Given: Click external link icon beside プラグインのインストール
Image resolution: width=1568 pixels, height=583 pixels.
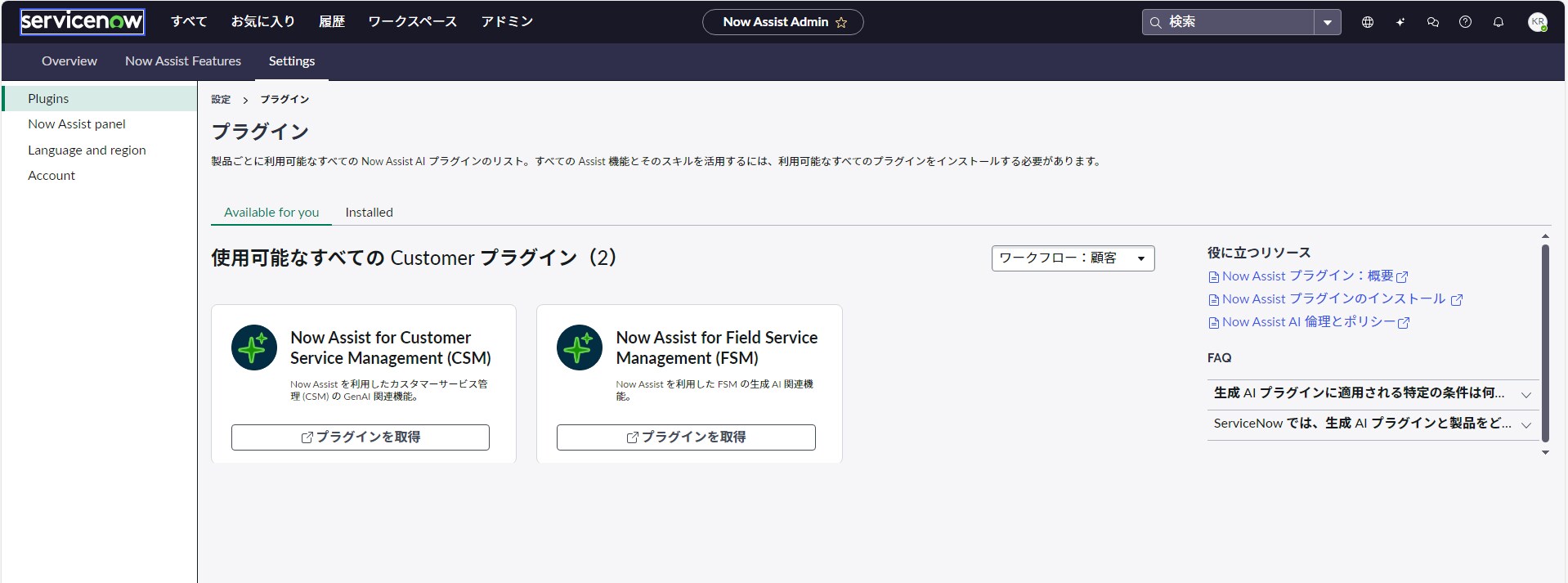Looking at the screenshot, I should pos(1457,300).
